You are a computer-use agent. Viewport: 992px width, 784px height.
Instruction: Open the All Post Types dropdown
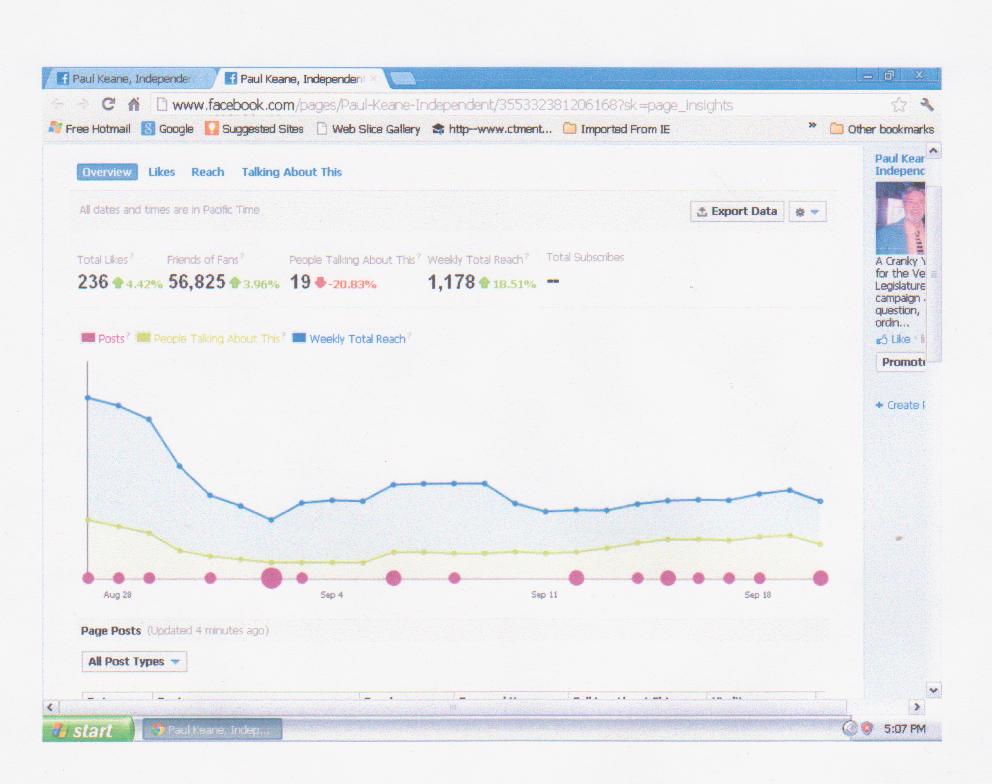(x=134, y=661)
